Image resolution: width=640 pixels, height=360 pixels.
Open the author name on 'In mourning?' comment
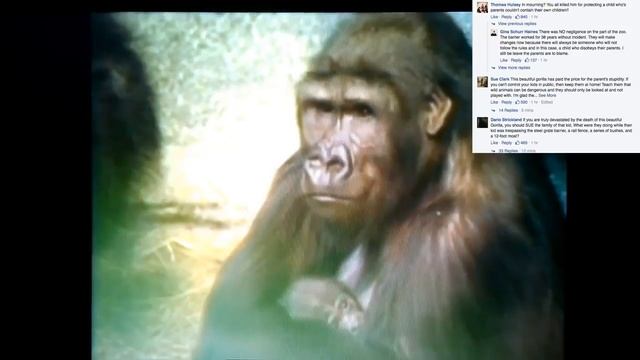[505, 4]
